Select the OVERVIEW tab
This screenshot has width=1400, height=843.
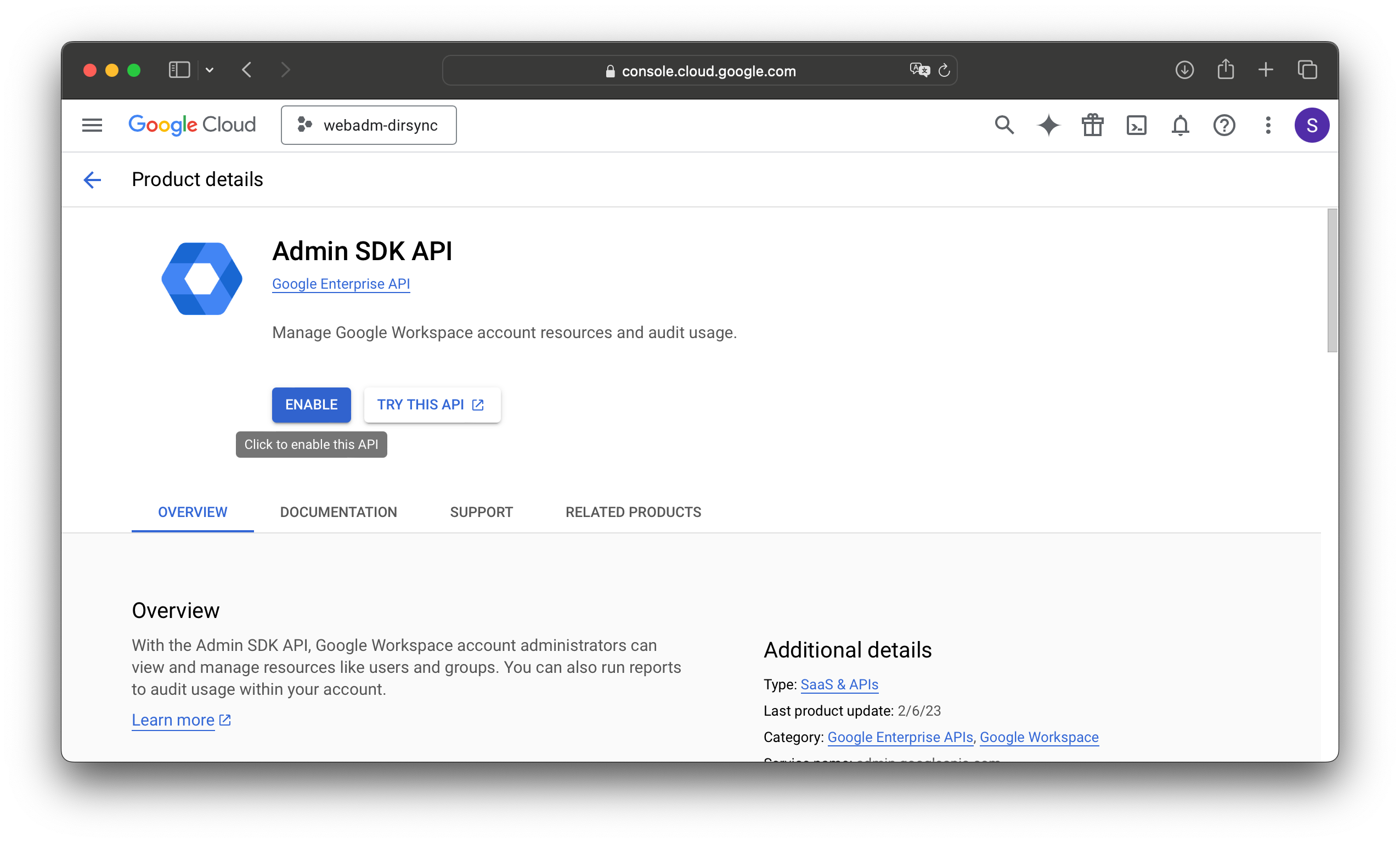[193, 512]
